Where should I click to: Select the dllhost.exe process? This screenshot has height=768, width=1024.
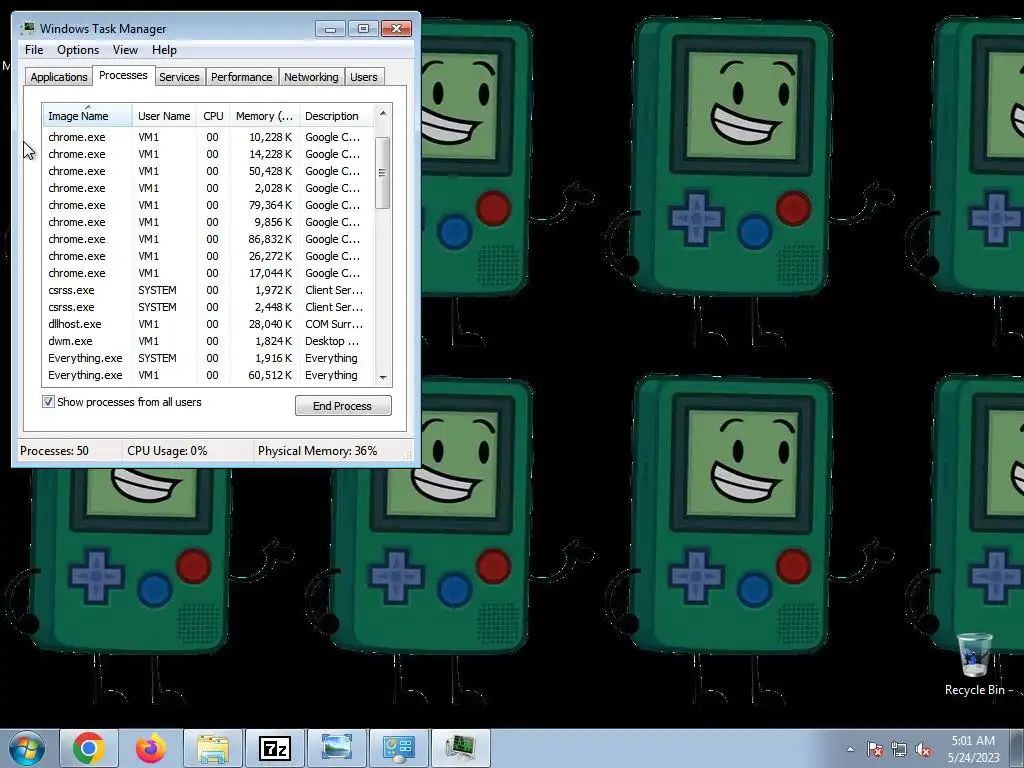[x=208, y=324]
